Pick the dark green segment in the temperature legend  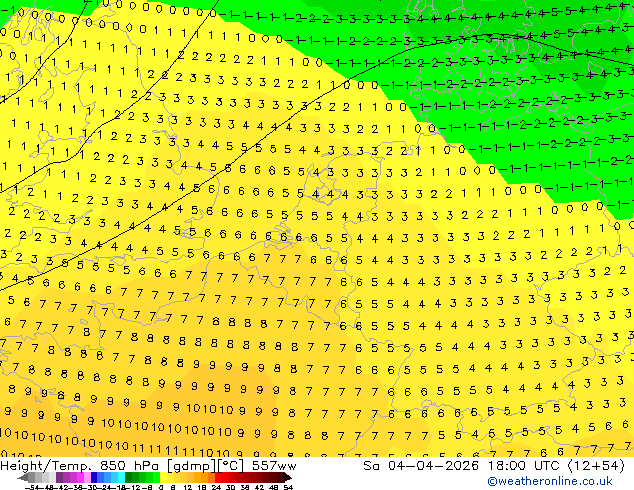(x=129, y=477)
